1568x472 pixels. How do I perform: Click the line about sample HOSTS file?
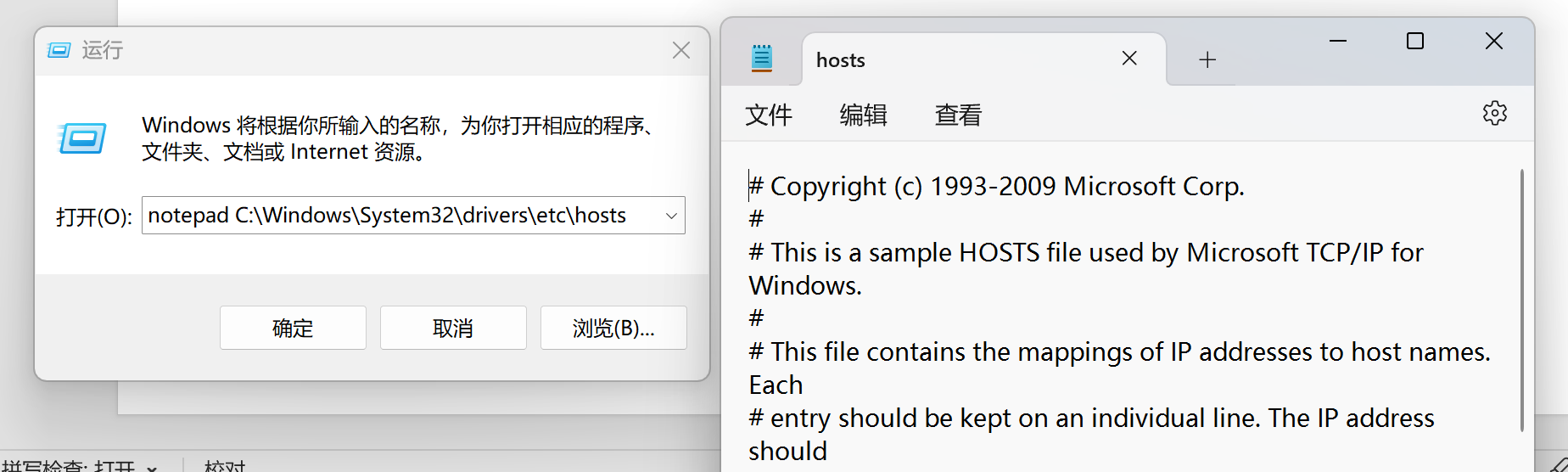pos(1086,268)
